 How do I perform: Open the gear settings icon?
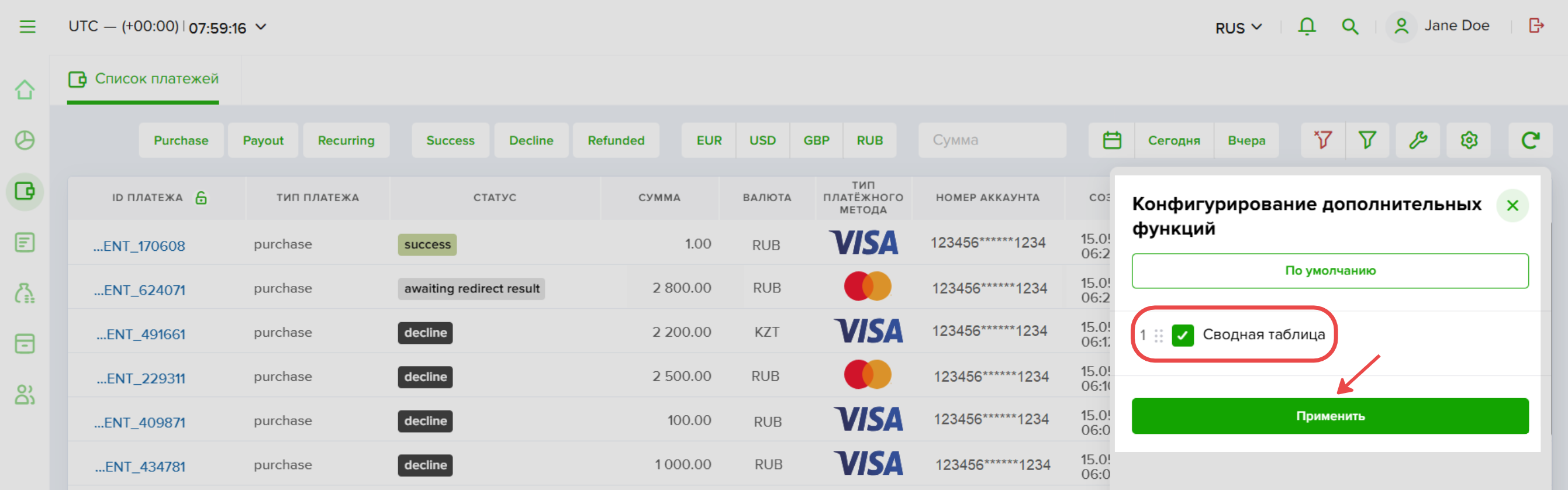pos(1469,140)
